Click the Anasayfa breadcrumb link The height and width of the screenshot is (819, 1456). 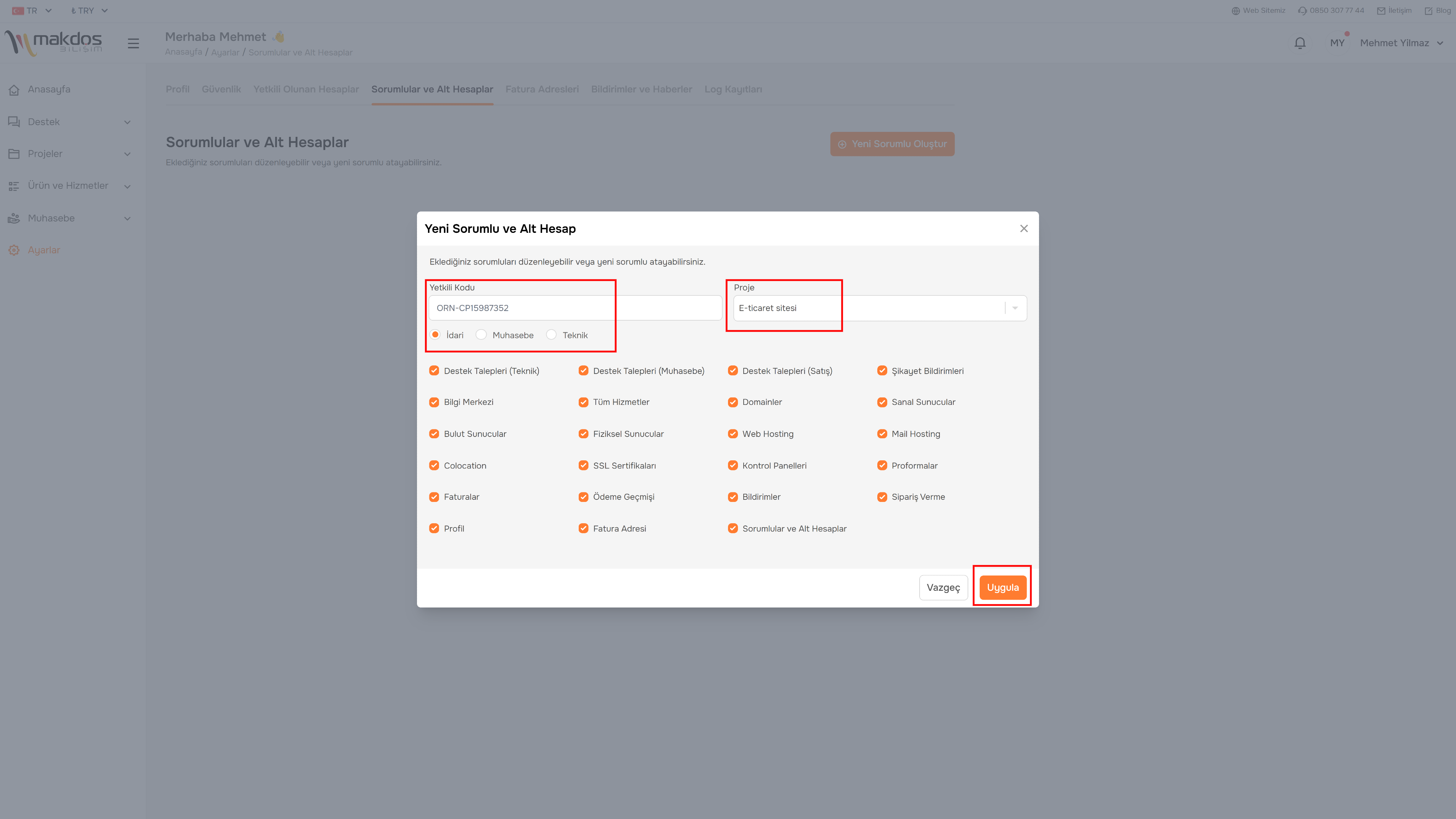click(x=183, y=52)
